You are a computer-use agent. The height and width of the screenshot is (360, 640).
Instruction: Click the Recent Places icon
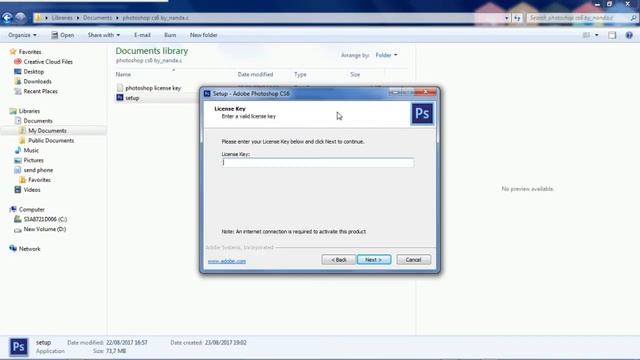18,91
